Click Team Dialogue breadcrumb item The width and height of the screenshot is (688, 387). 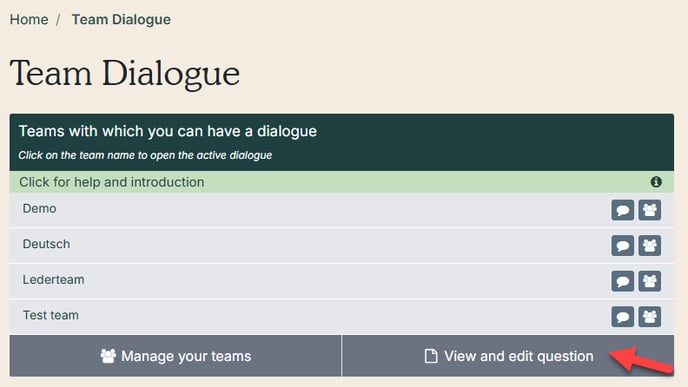point(121,19)
